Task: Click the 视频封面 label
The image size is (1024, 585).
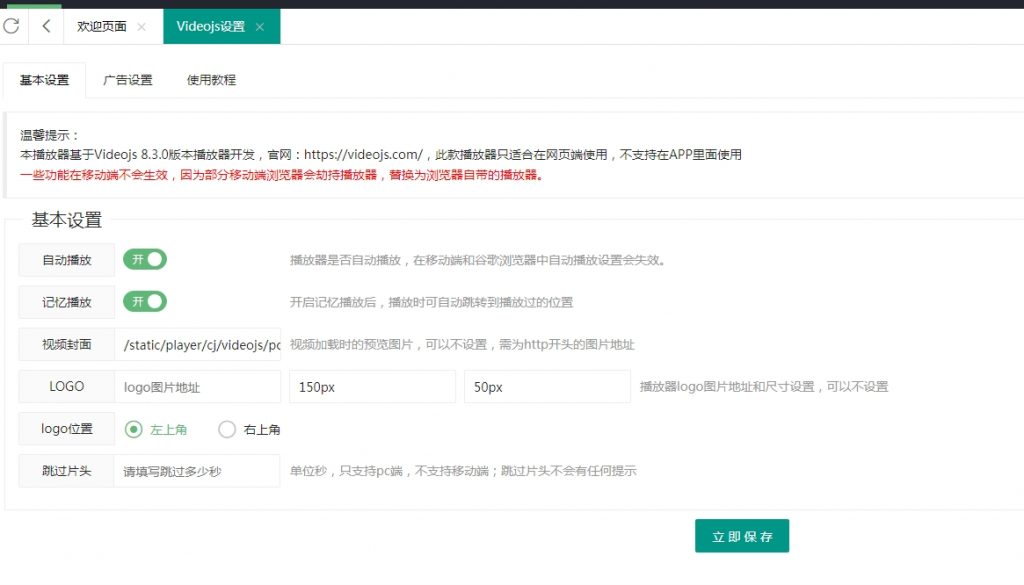Action: point(67,344)
